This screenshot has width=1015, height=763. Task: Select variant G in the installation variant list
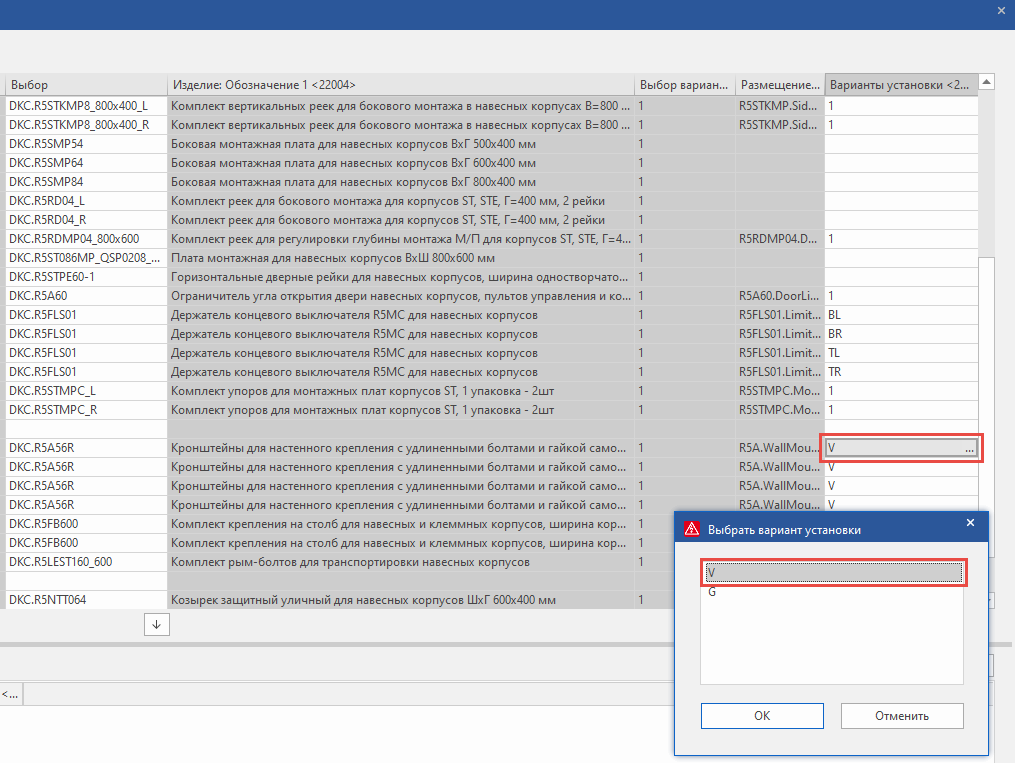tap(832, 592)
